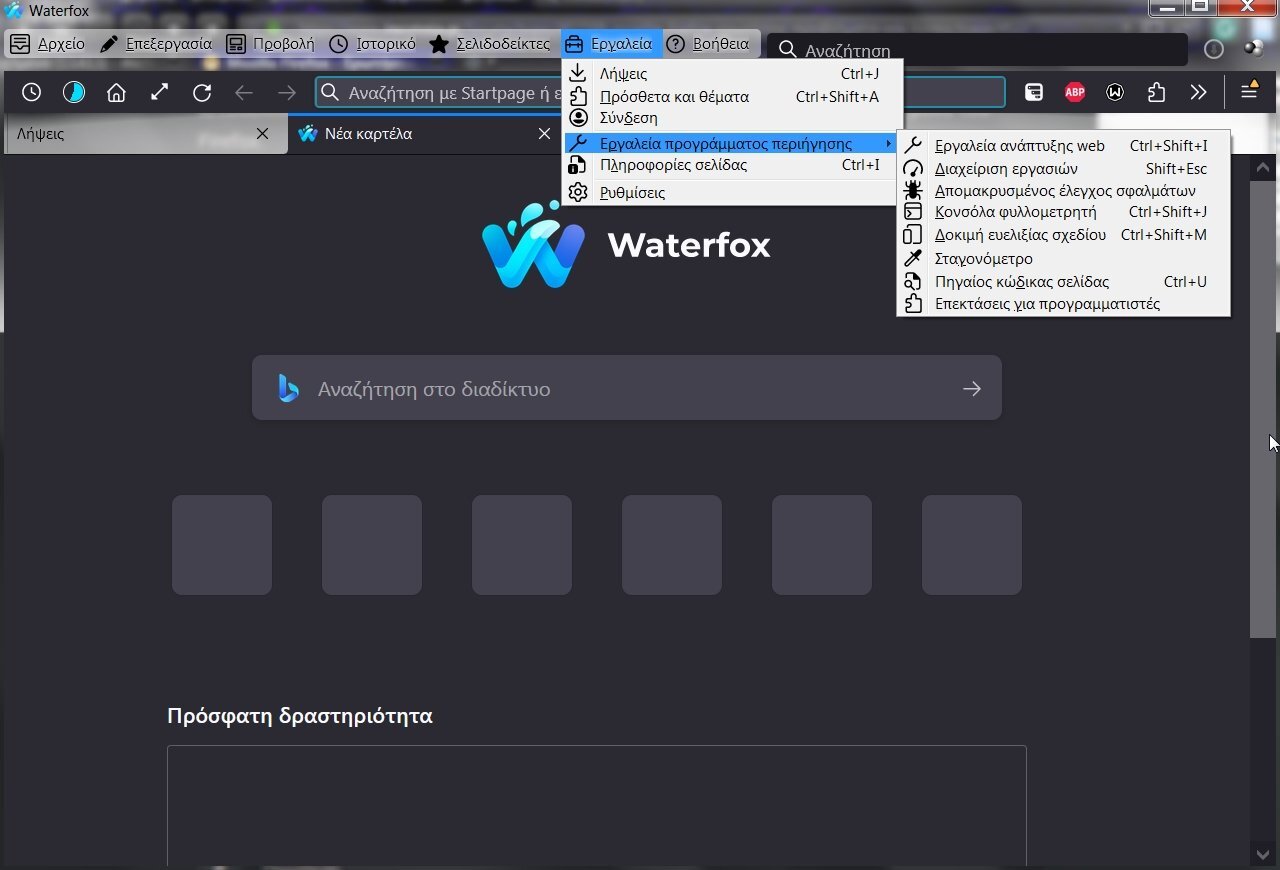Click the first empty shortcut tile

click(x=222, y=545)
